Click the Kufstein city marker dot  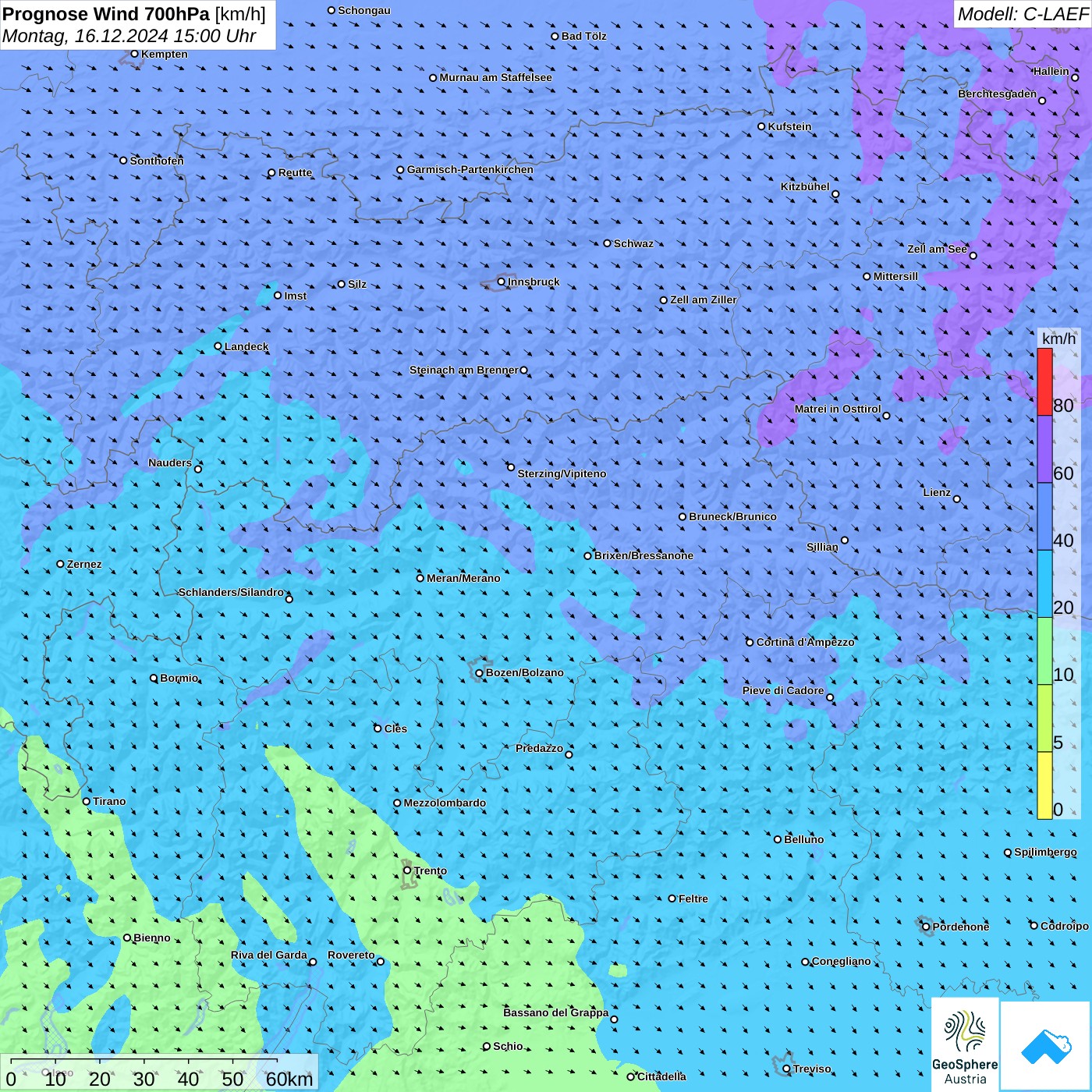[x=761, y=126]
